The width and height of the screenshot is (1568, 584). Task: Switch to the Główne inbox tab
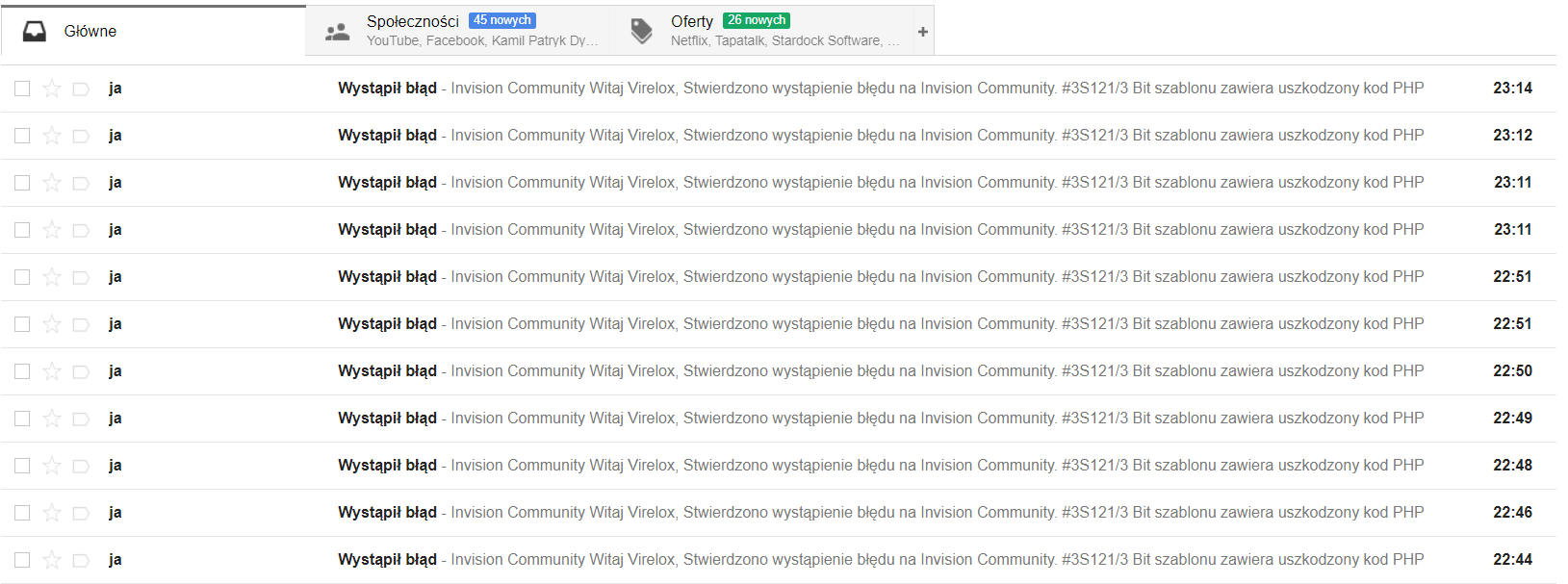coord(90,32)
